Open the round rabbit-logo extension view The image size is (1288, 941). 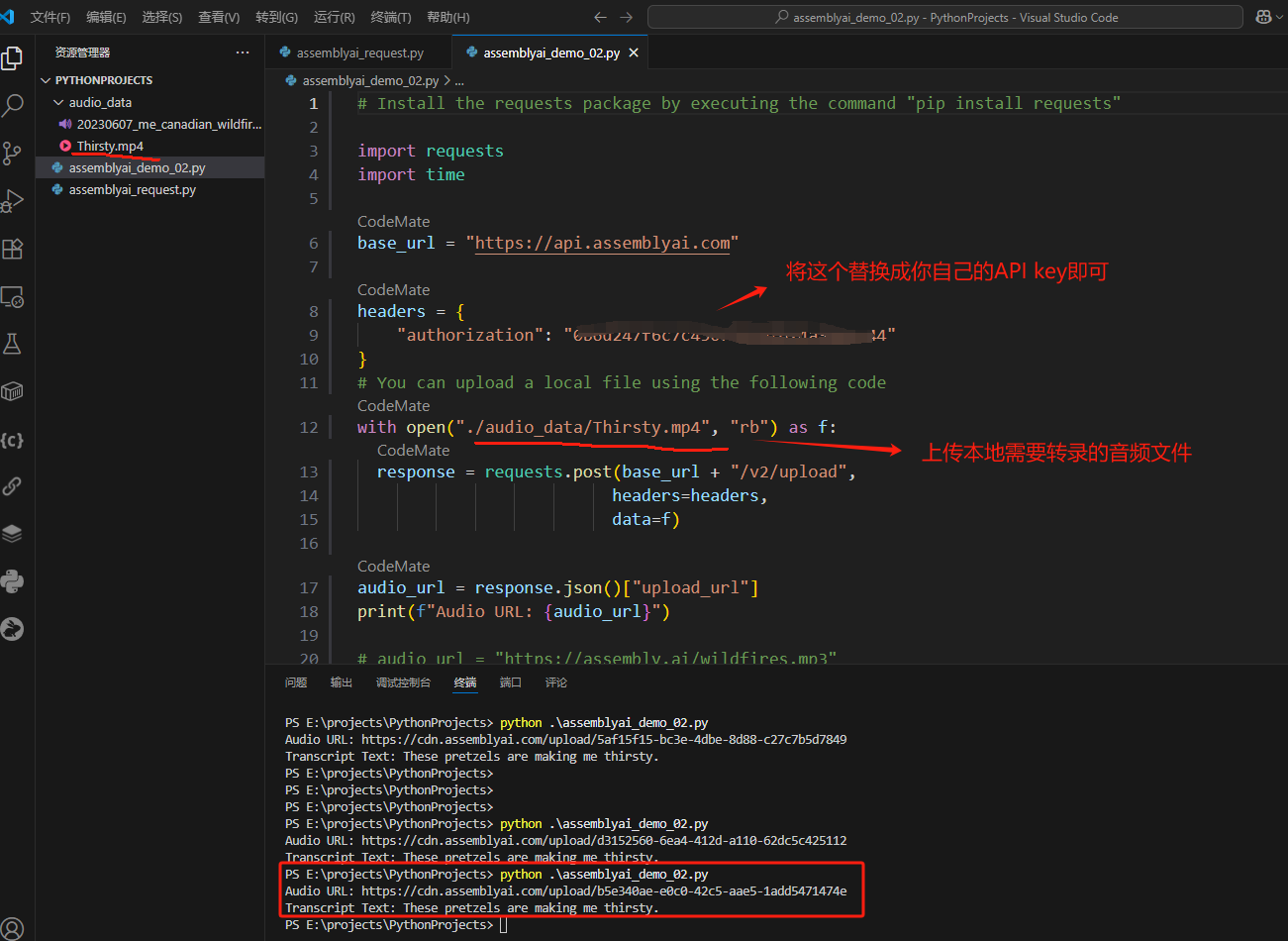pyautogui.click(x=13, y=629)
